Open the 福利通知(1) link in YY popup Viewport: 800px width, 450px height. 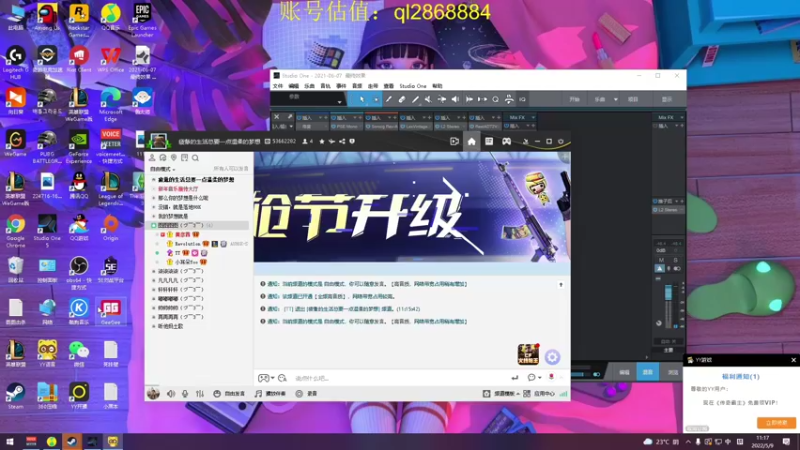click(x=740, y=377)
